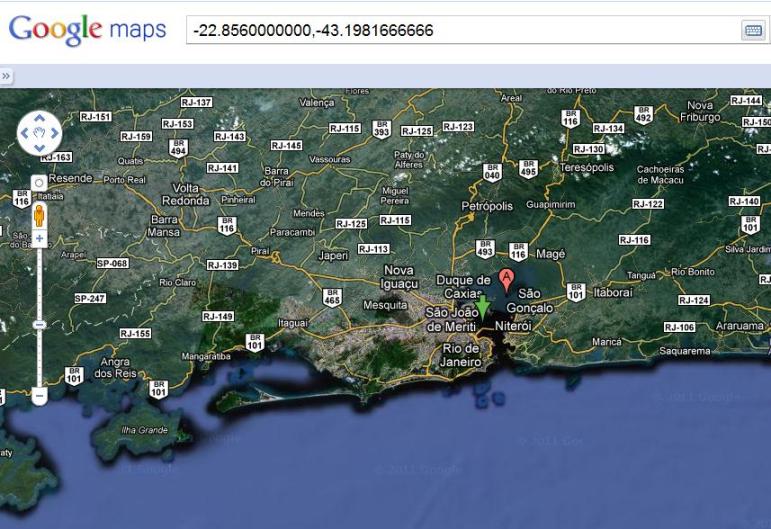
Task: Click the RJ-113 road shield
Action: (374, 249)
